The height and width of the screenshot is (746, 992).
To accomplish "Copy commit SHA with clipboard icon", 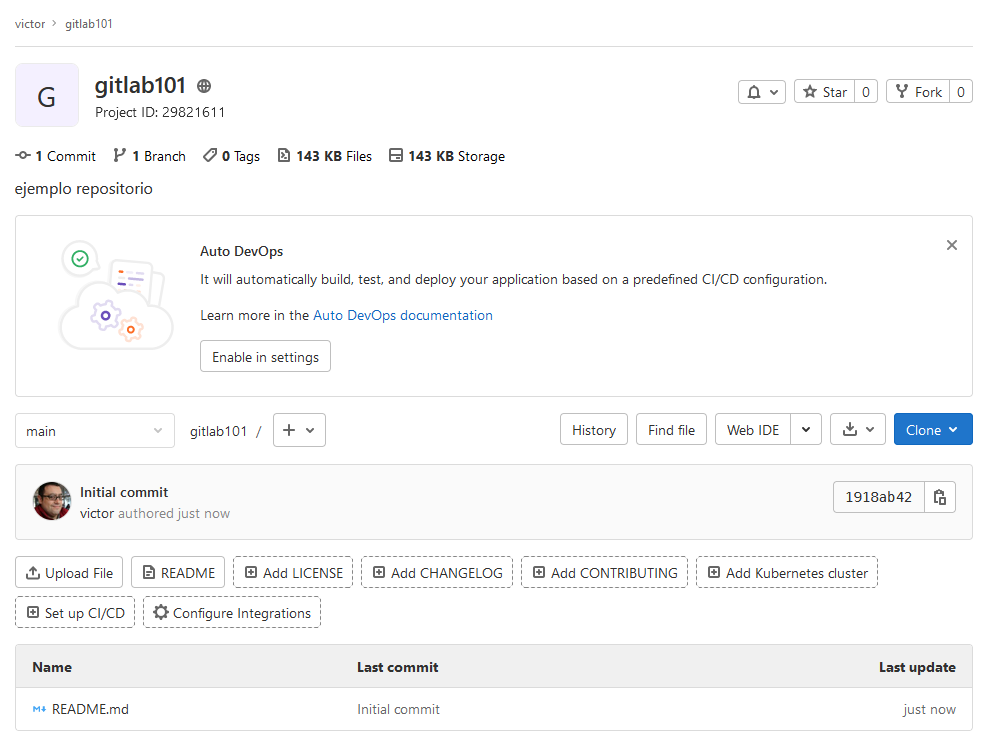I will click(x=939, y=497).
